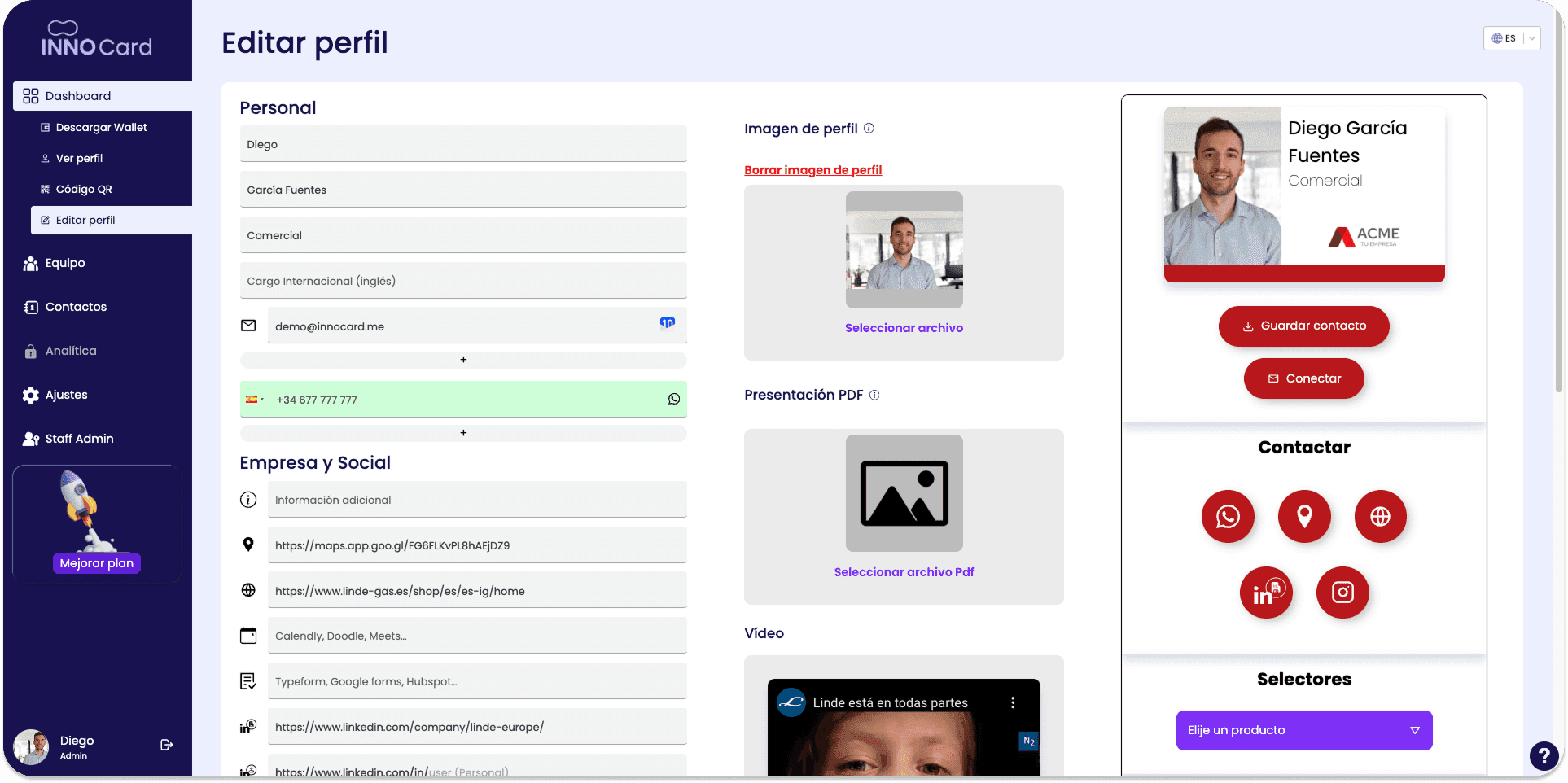Click the profile image thumbnail

point(904,250)
